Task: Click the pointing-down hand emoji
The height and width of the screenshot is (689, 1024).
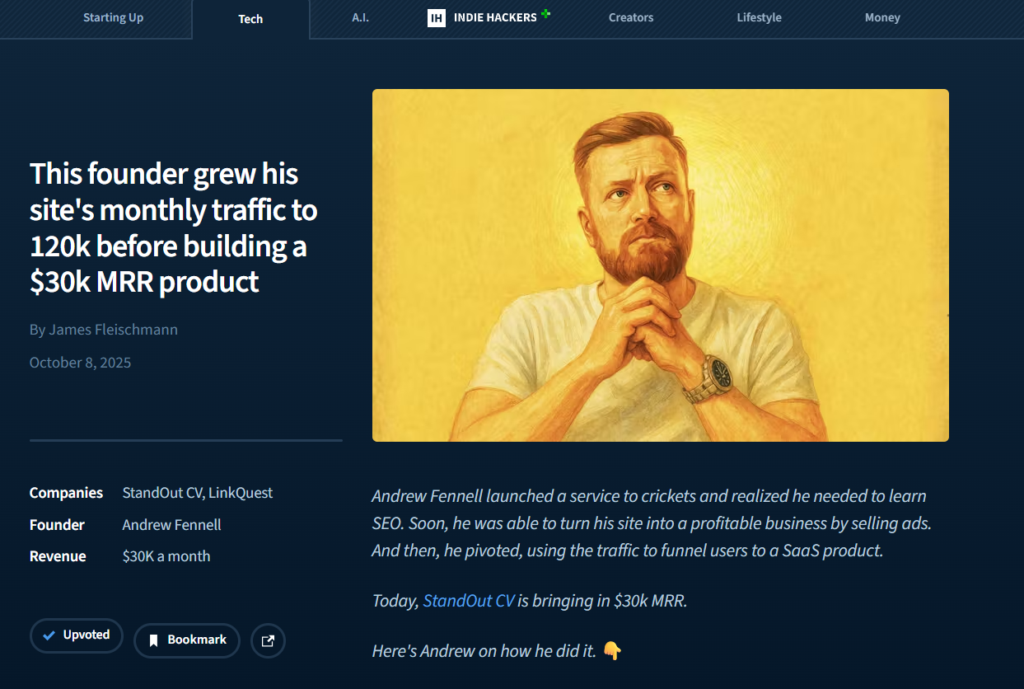Action: [612, 651]
